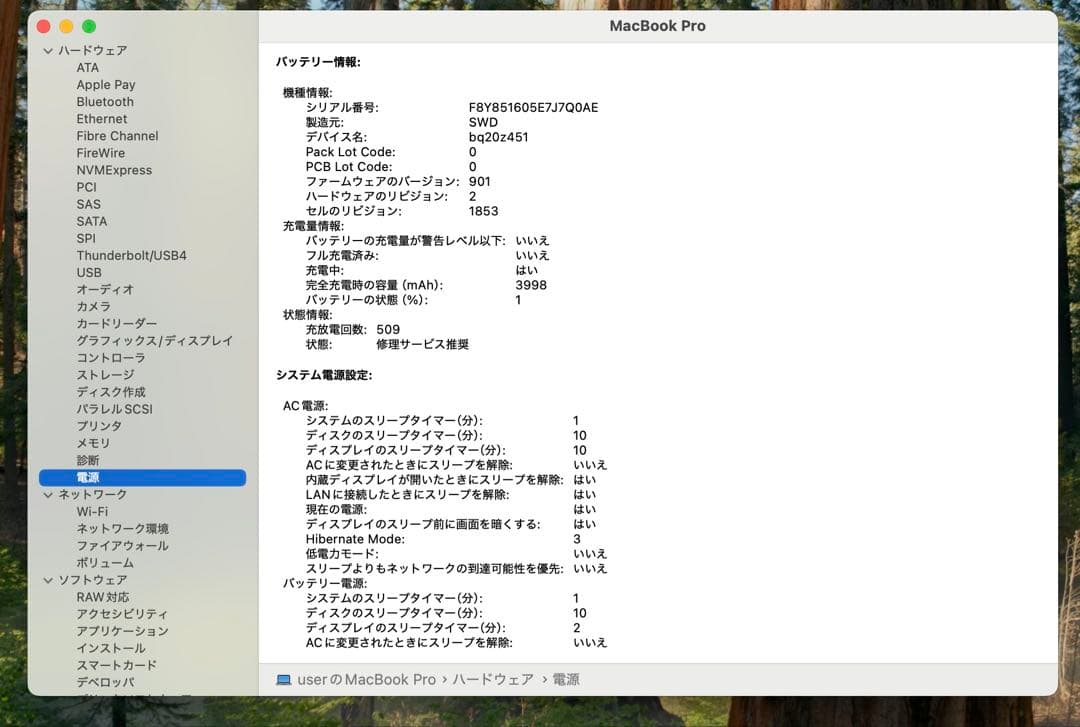Select パラレル SCSI entry
This screenshot has height=727, width=1080.
pyautogui.click(x=114, y=409)
